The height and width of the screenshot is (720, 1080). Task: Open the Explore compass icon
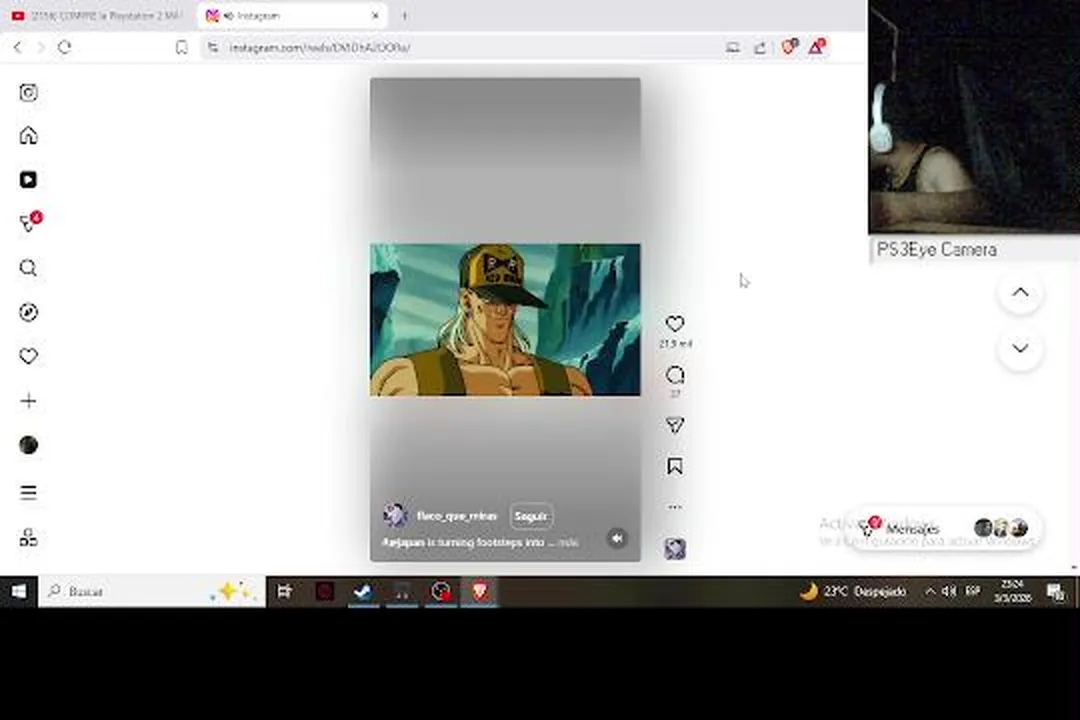[28, 312]
